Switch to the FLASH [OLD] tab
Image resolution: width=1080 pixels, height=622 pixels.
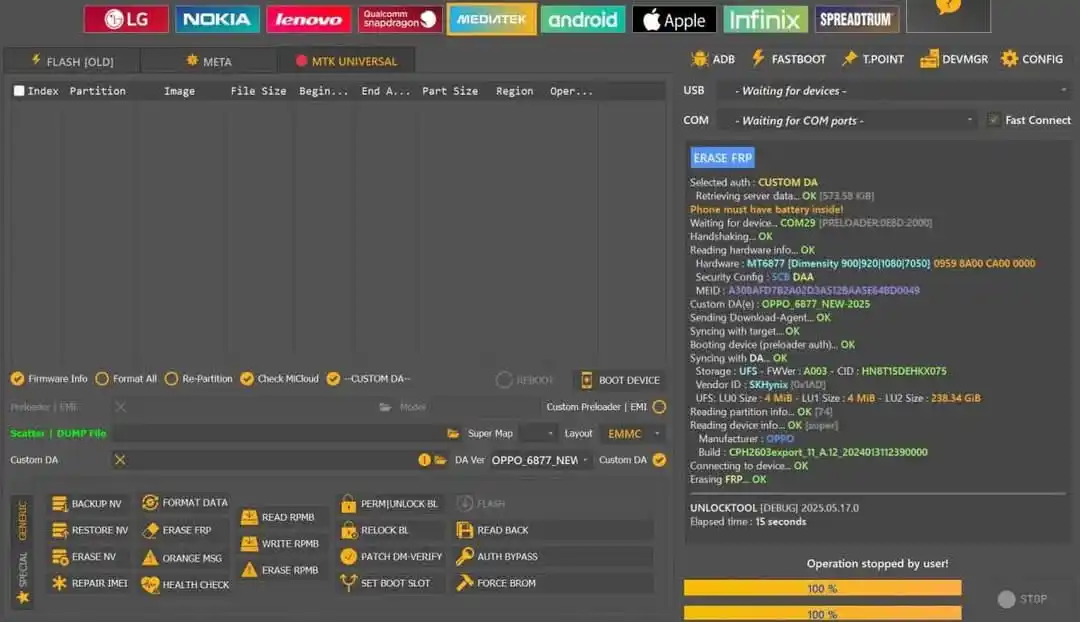pos(72,61)
